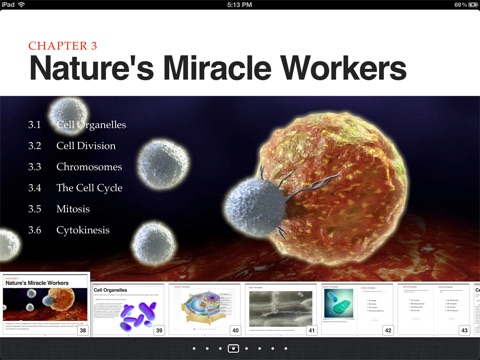The width and height of the screenshot is (480, 360).
Task: Select the page 38 thumbnail
Action: pos(45,304)
